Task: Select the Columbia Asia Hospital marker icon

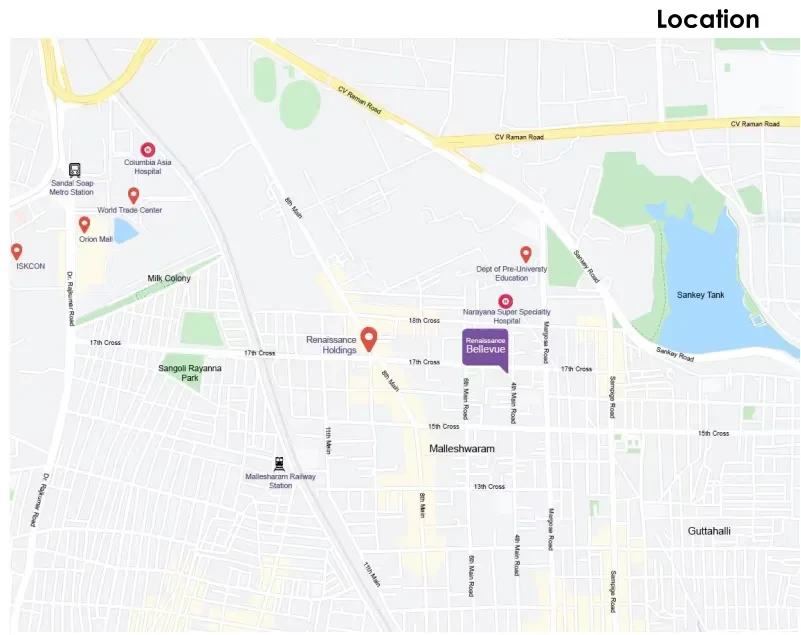Action: 148,150
